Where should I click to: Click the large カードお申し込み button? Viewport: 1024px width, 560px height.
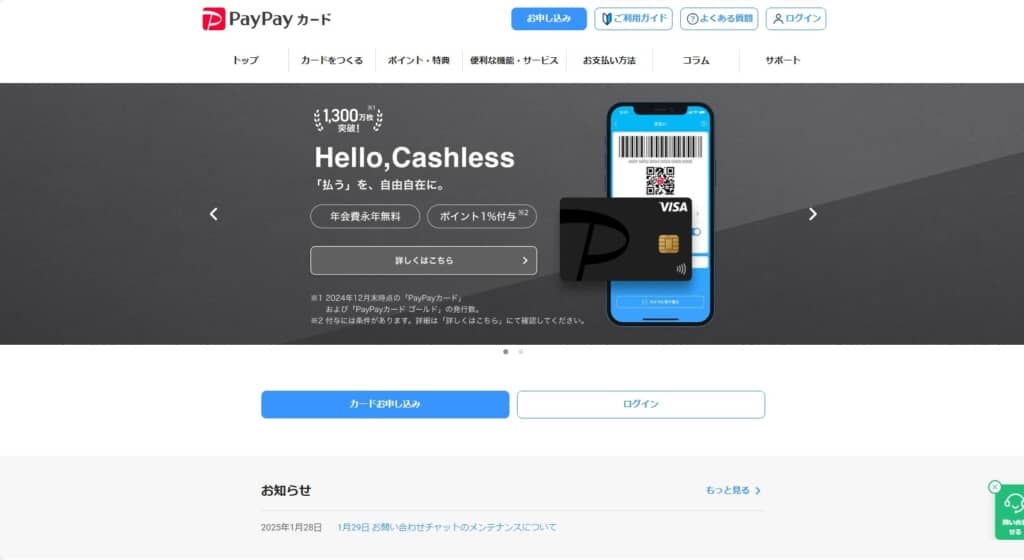385,405
